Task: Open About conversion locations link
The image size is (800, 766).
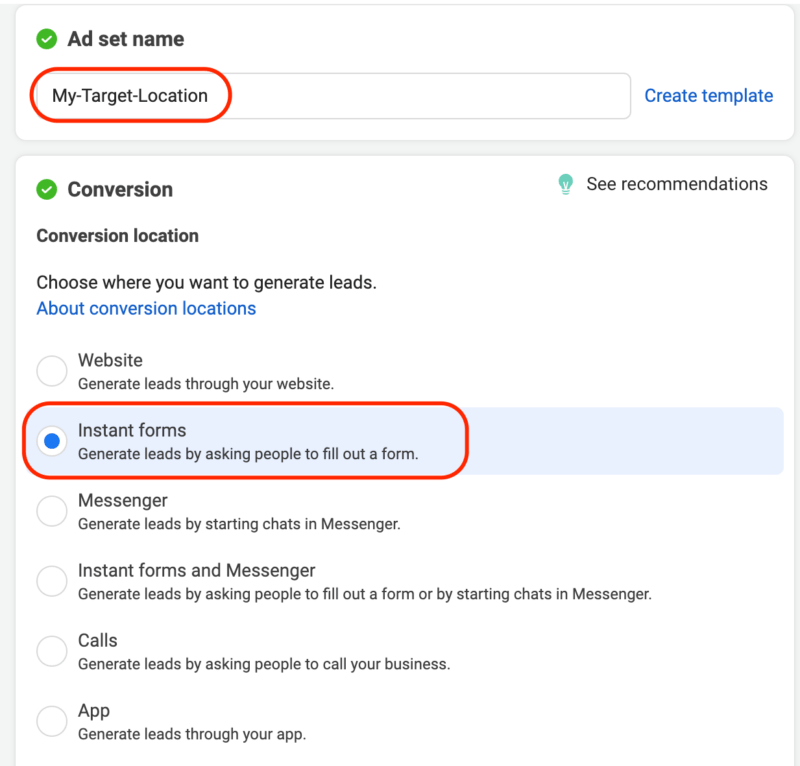Action: coord(146,308)
